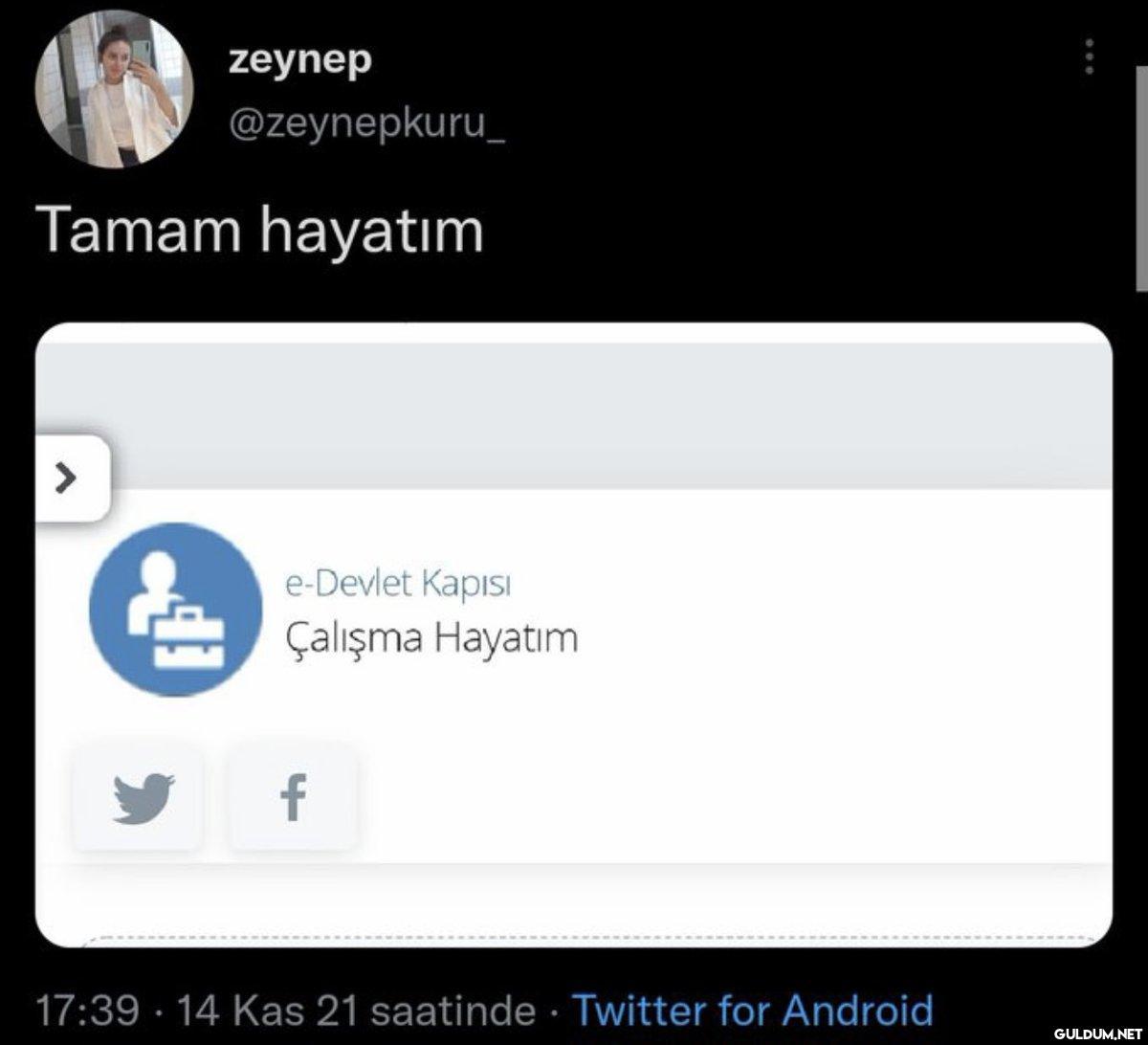The width and height of the screenshot is (1148, 1045).
Task: Open the Çalışma Hayatım service title
Action: tap(431, 637)
